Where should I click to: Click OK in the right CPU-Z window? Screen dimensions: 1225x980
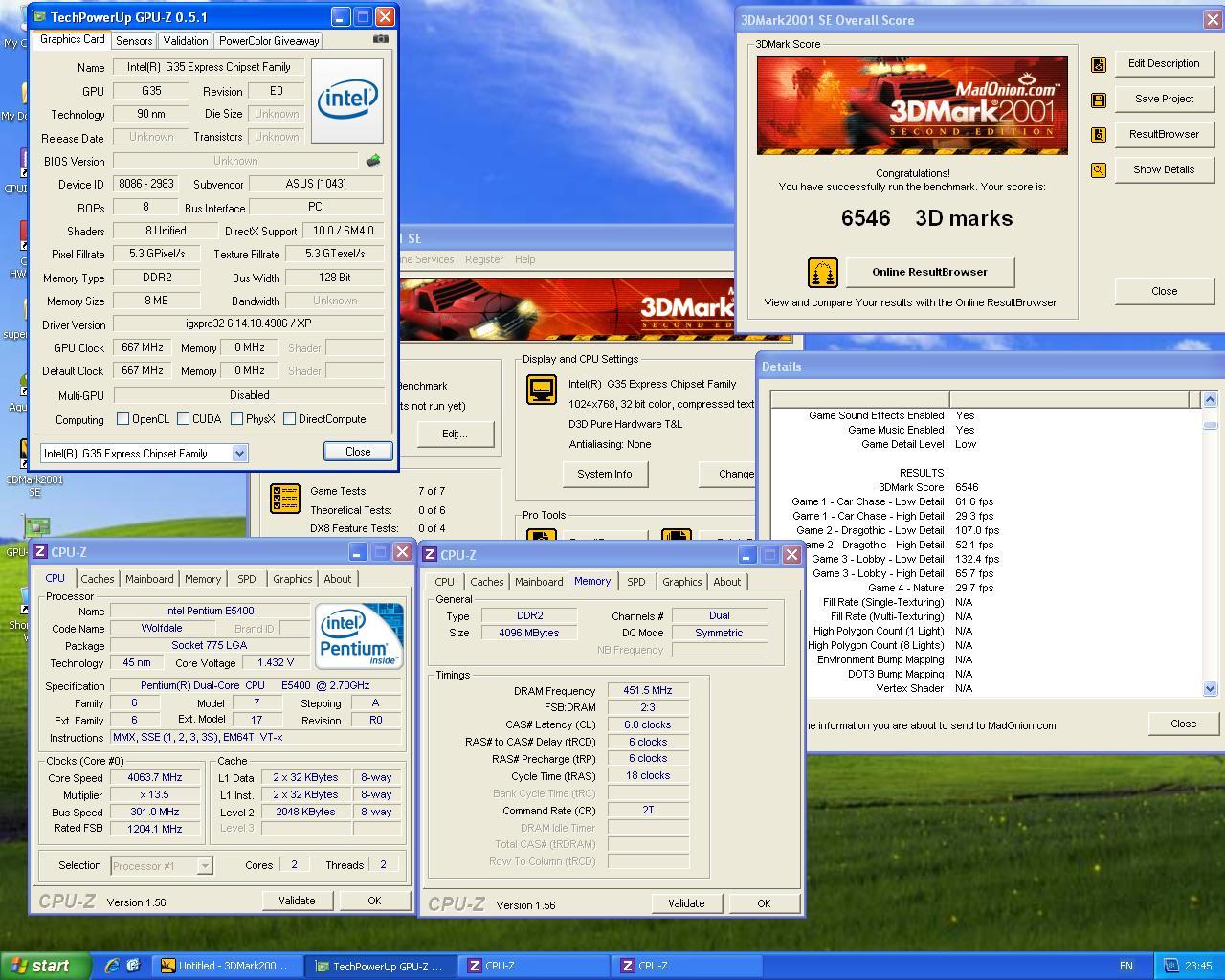[x=764, y=903]
